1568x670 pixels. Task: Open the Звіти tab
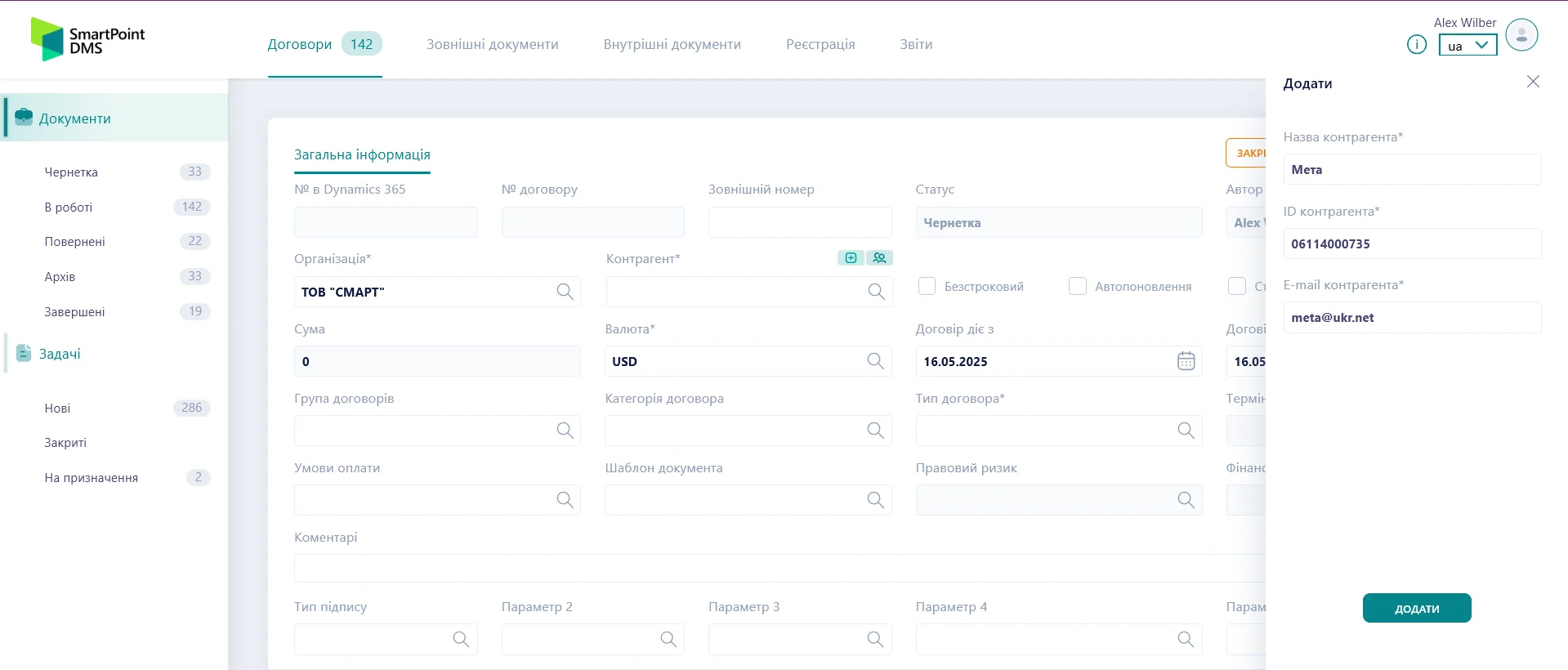pos(915,44)
